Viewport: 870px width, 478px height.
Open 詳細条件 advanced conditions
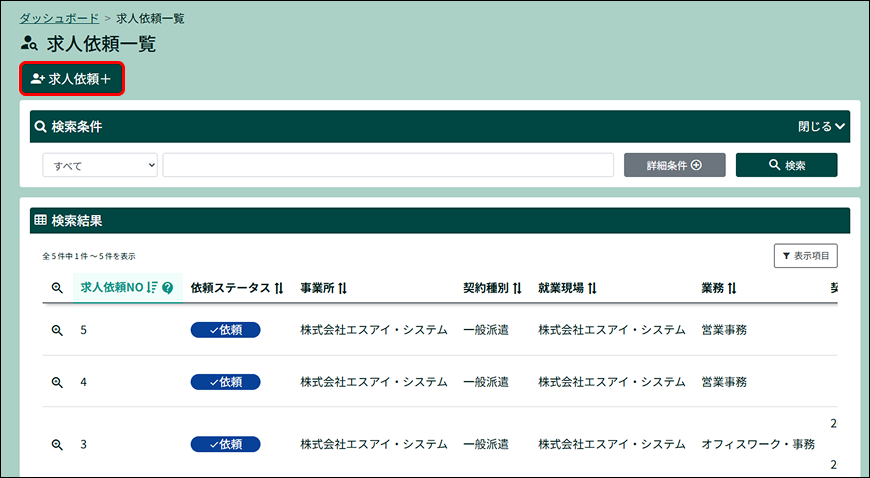coord(674,165)
